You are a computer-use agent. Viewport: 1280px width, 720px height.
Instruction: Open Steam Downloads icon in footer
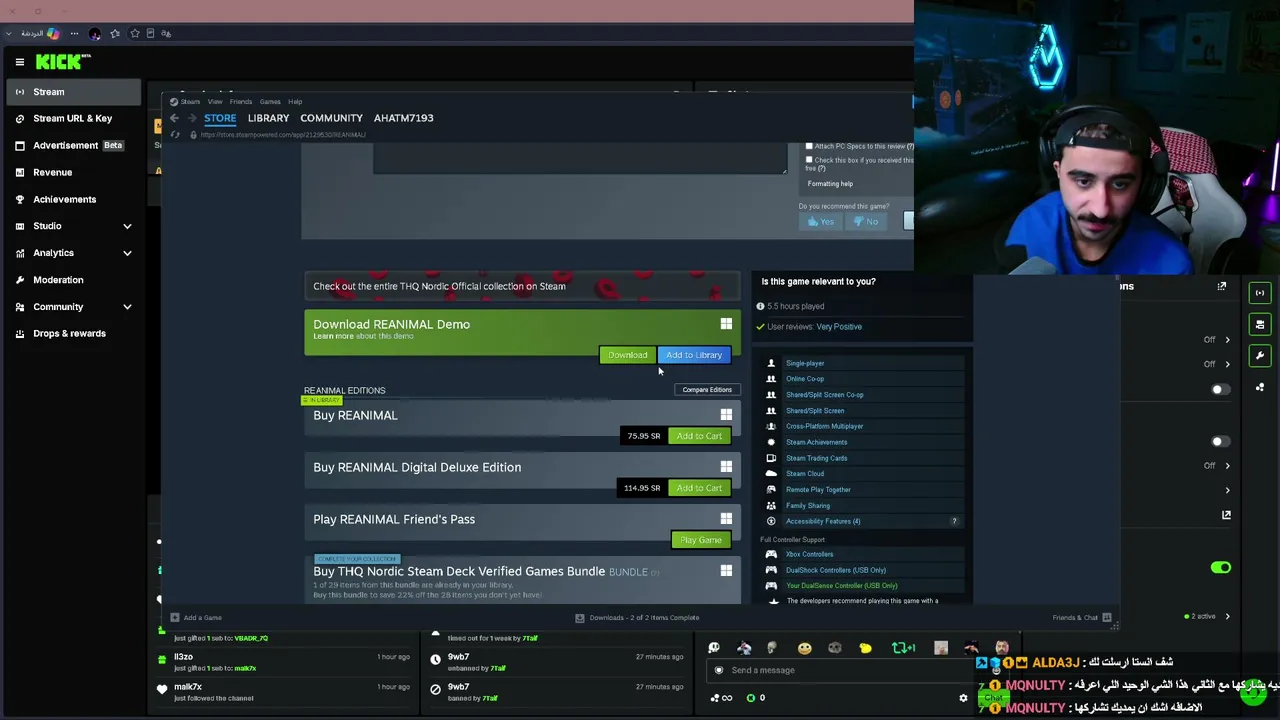580,618
